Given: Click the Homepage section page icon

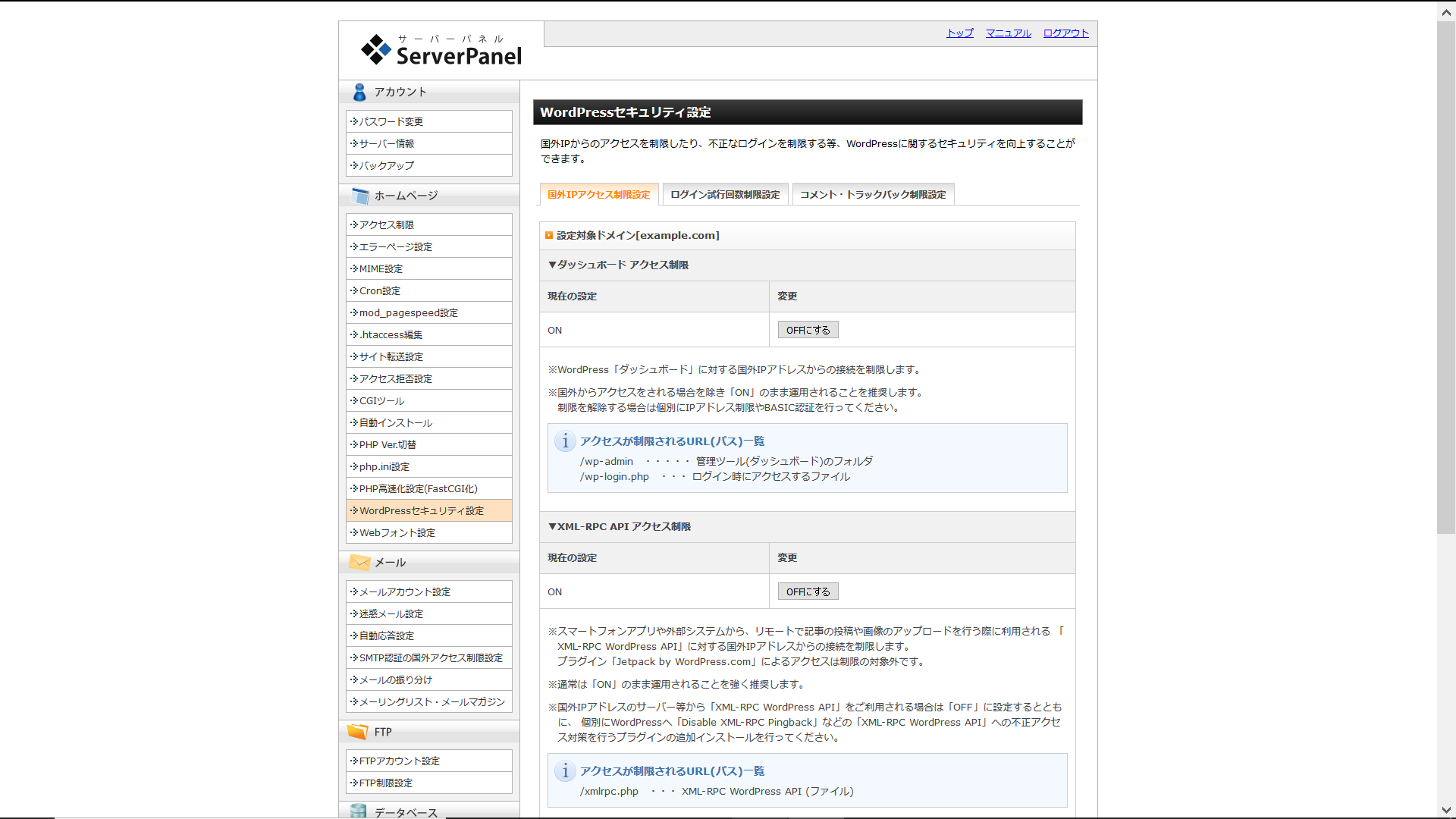Looking at the screenshot, I should 360,196.
